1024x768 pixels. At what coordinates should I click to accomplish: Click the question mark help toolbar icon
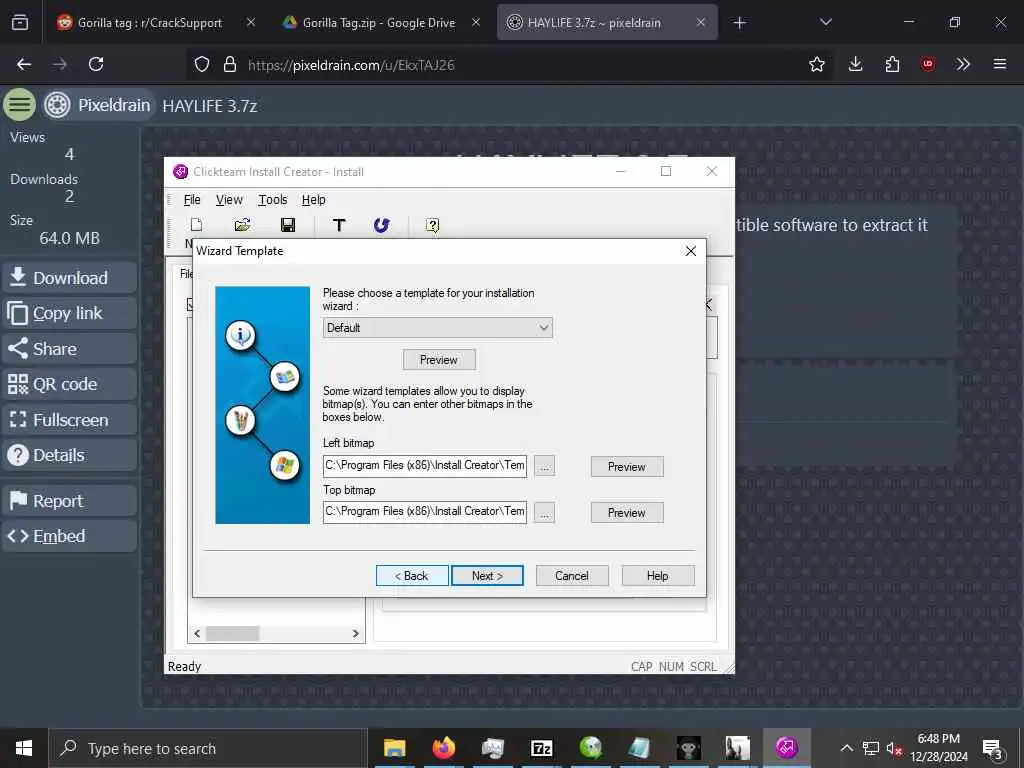432,225
